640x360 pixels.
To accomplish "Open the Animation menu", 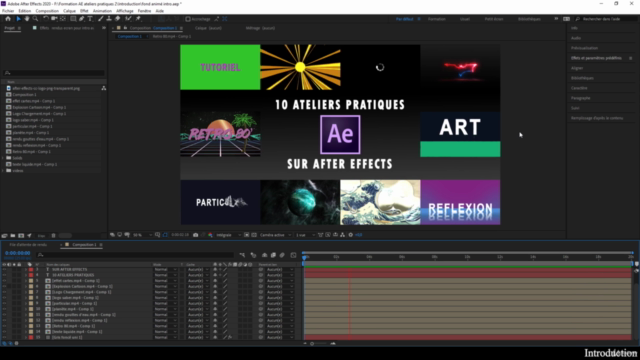I will (102, 11).
